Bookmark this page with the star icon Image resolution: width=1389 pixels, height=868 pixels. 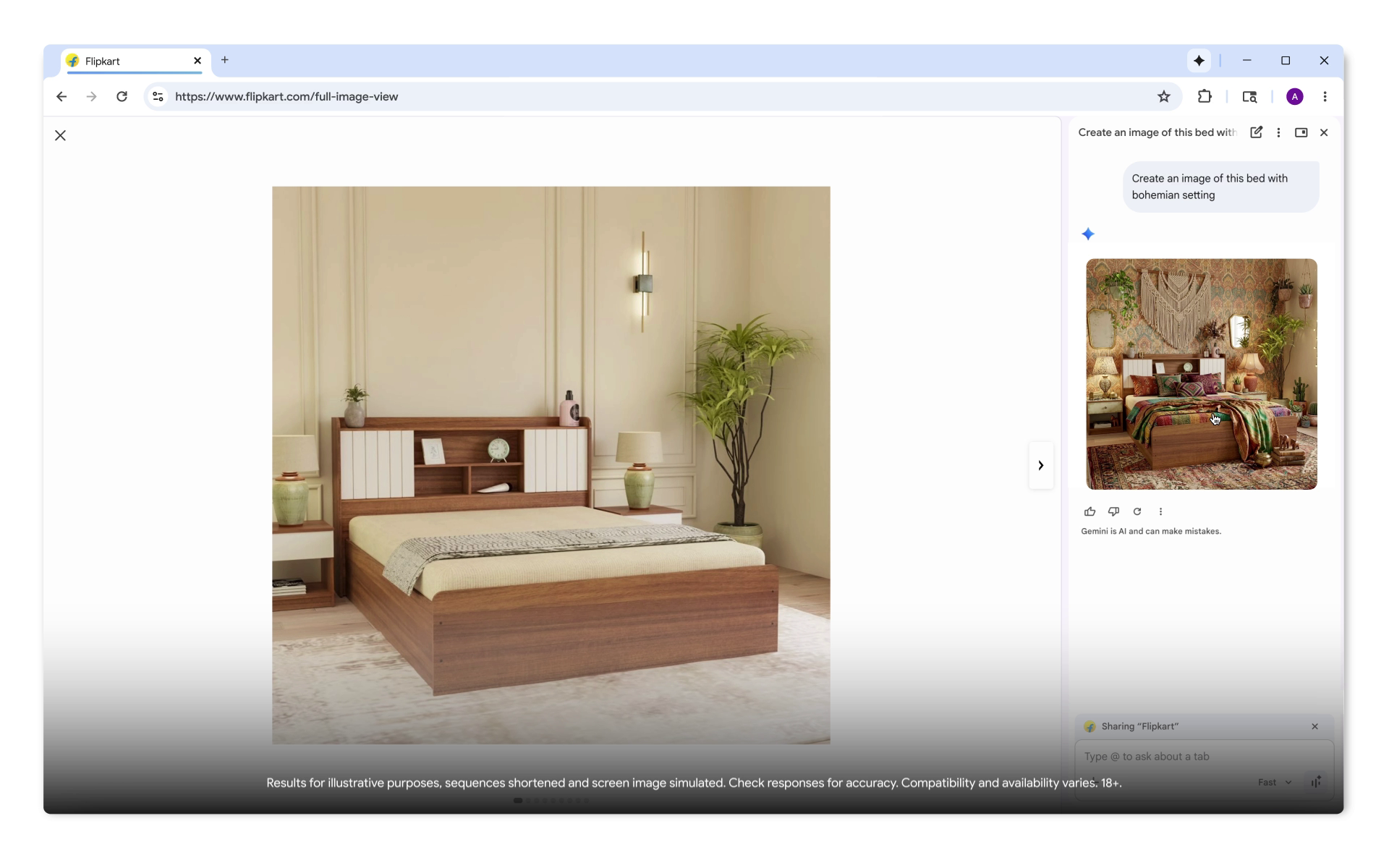[x=1163, y=96]
